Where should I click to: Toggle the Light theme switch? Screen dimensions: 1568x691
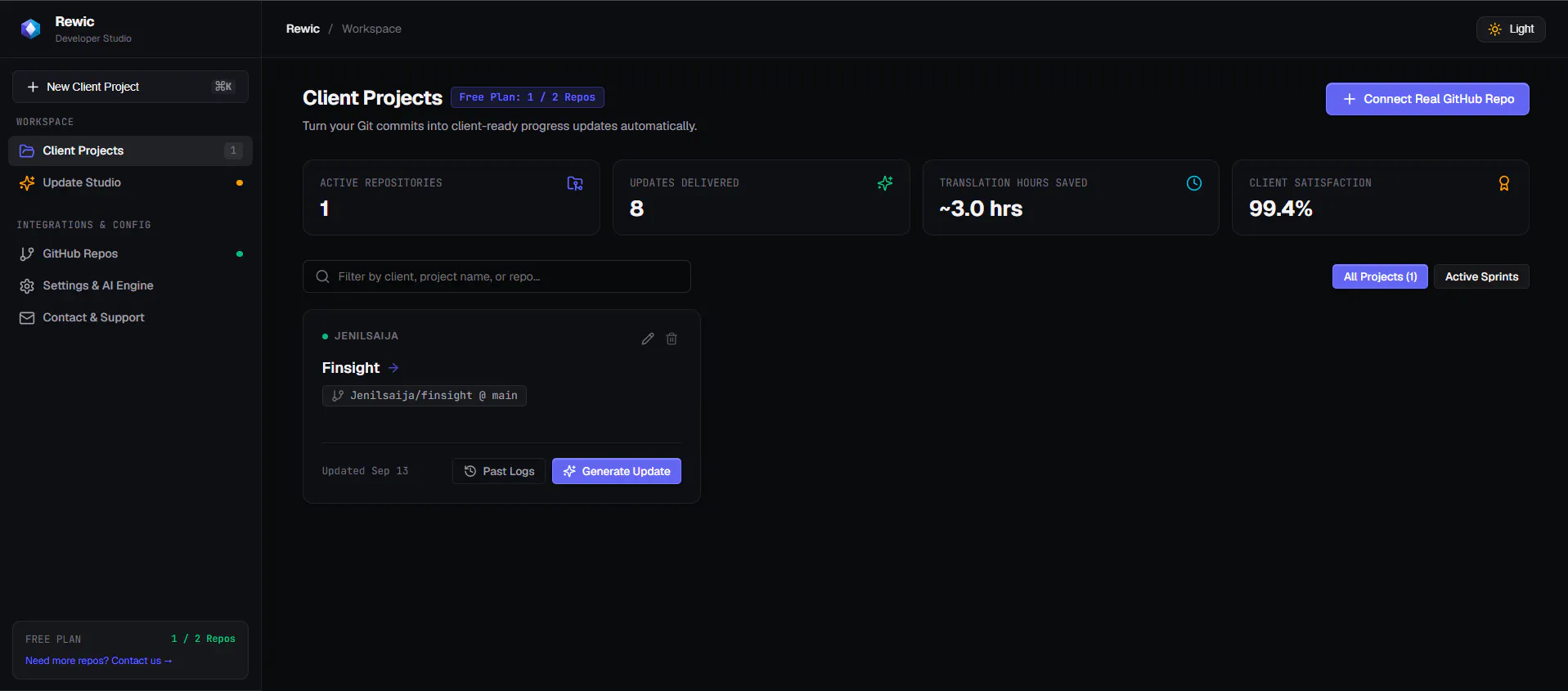point(1511,29)
